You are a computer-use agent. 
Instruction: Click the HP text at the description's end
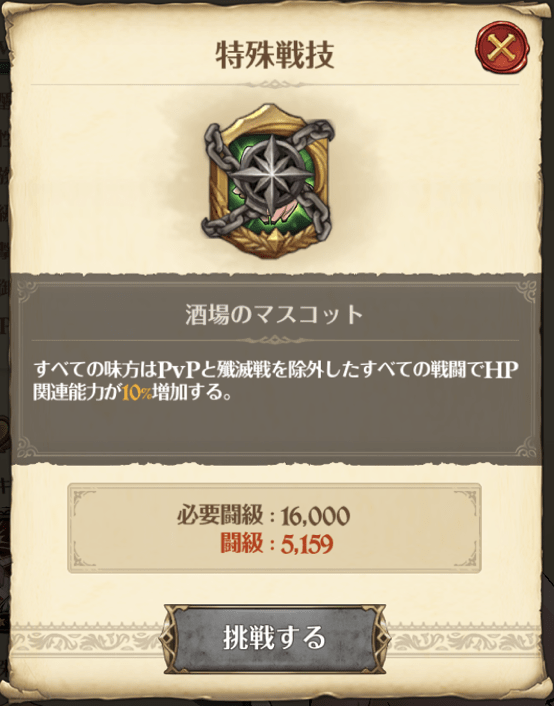coord(503,370)
